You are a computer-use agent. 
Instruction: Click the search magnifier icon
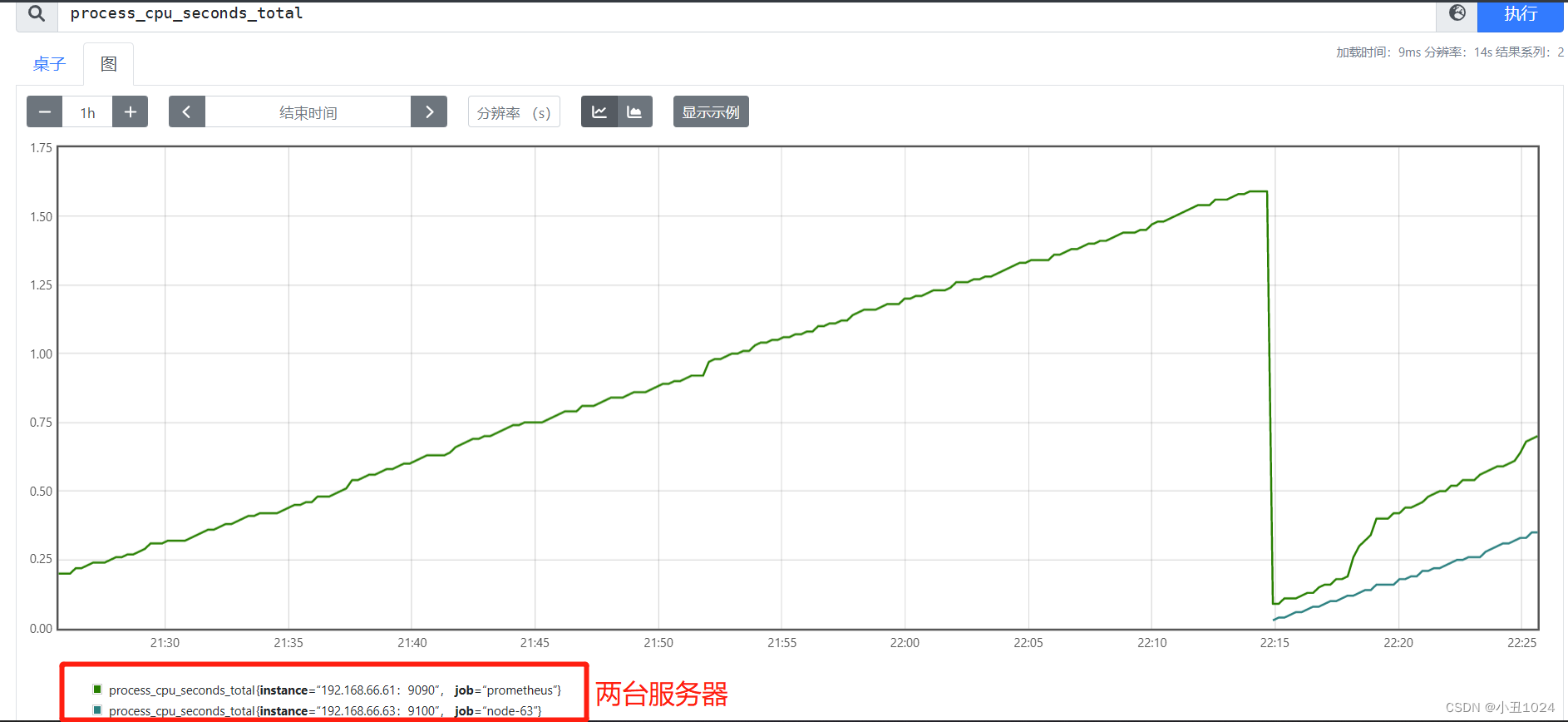(x=37, y=15)
